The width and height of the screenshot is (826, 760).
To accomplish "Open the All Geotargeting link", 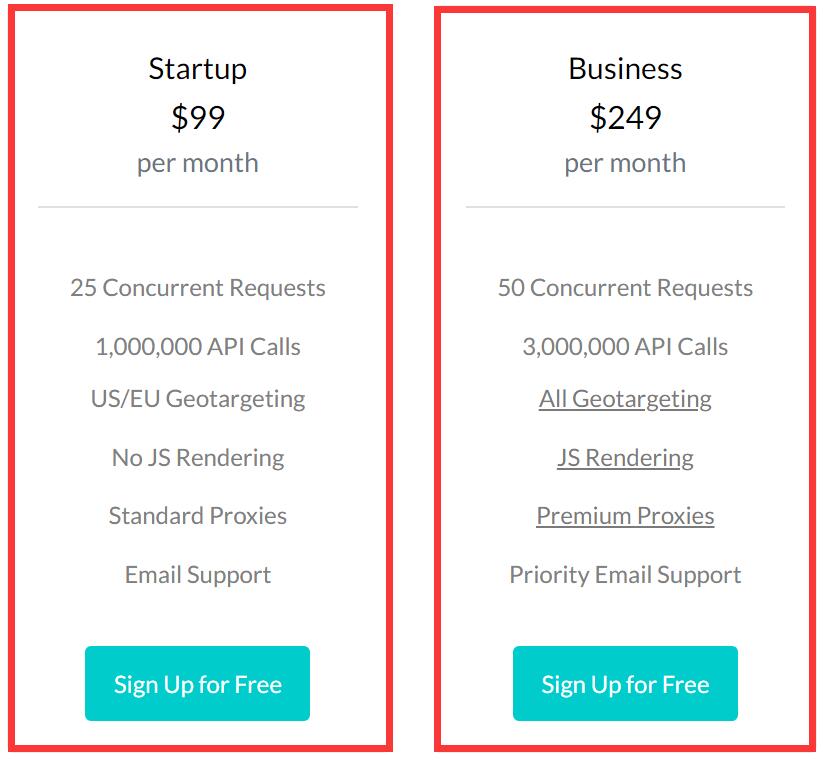I will (625, 398).
